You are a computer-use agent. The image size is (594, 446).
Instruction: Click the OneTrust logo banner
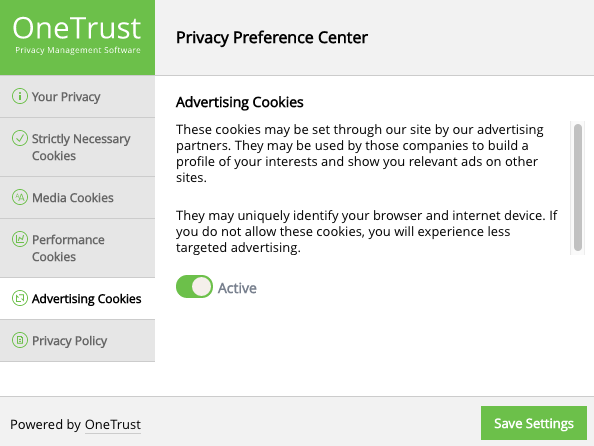[x=77, y=37]
